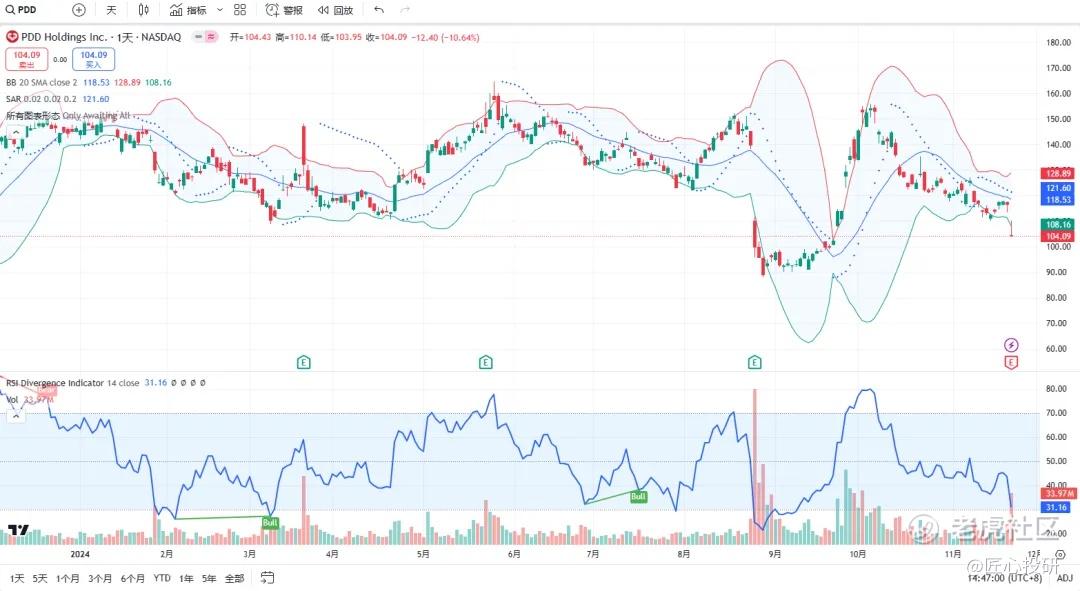Screen dimensions: 1080x591
Task: Select the 5天 time range
Action: pos(40,579)
